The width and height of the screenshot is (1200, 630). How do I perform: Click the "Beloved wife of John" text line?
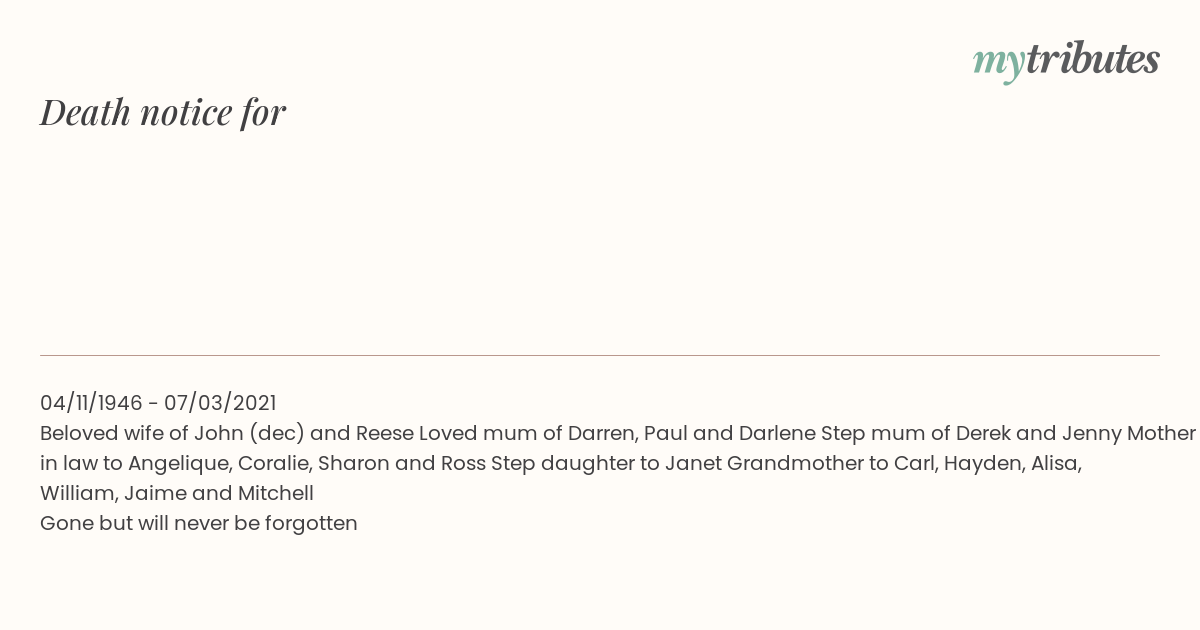618,433
